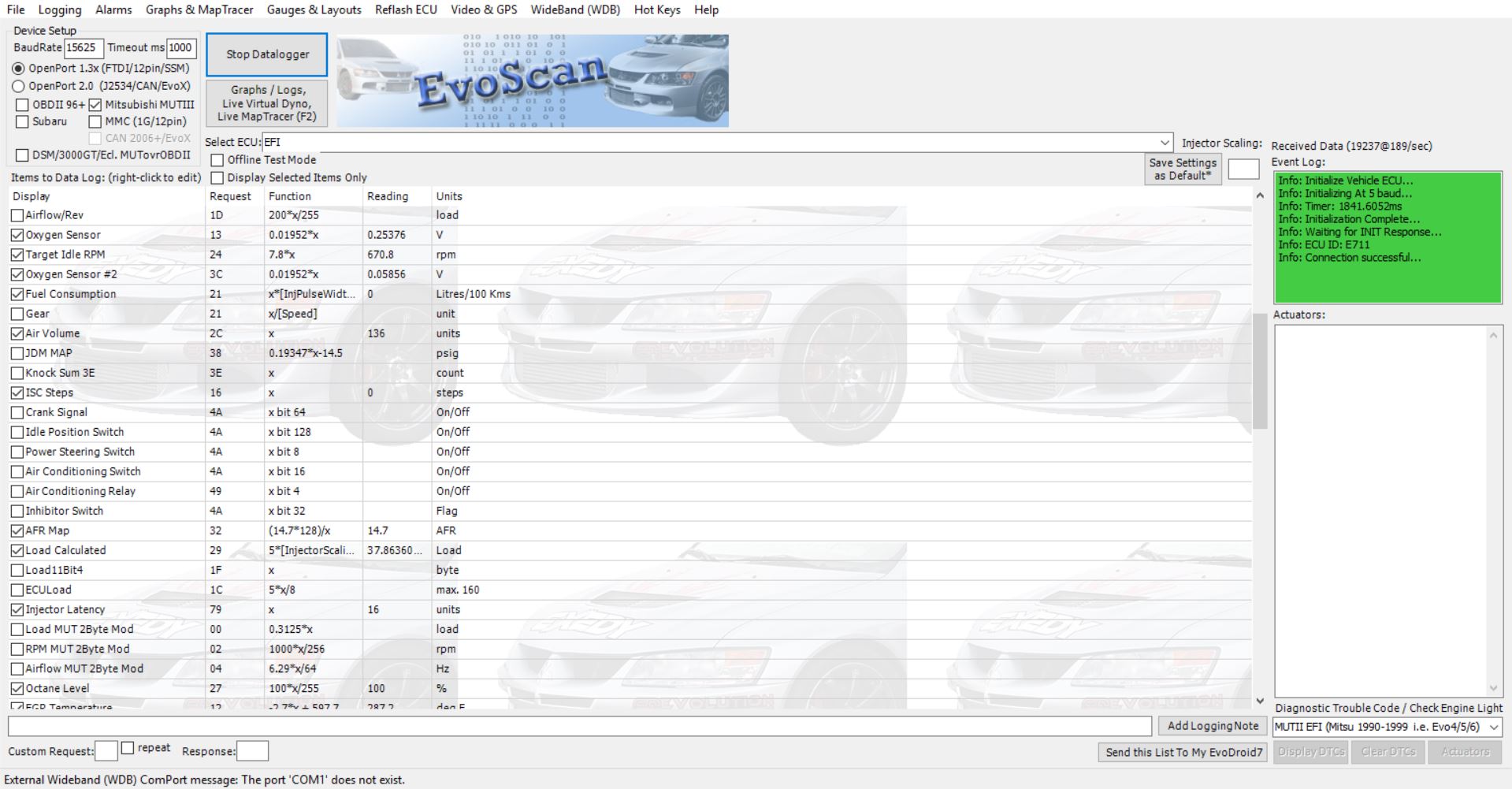Toggle the MMC (1G/12pin) checkbox
The image size is (1512, 789).
pyautogui.click(x=95, y=121)
